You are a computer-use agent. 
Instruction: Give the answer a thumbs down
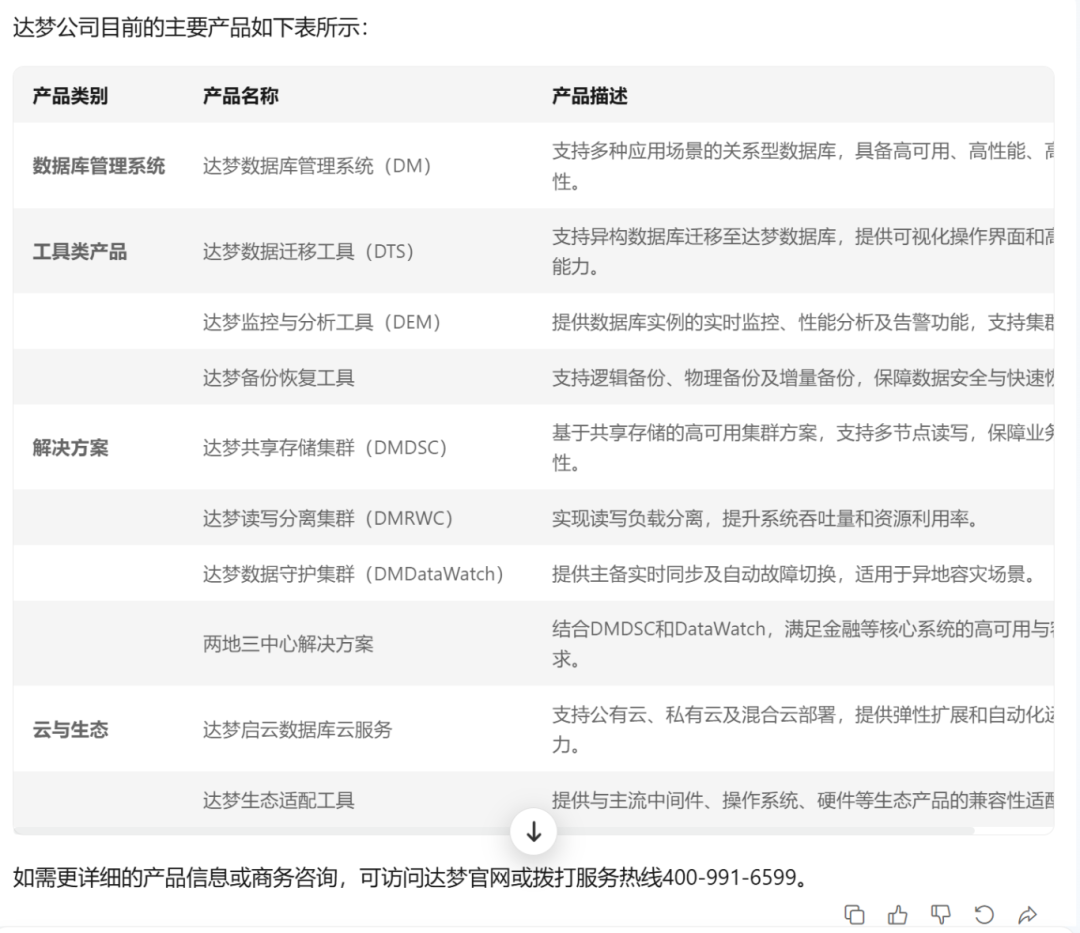[940, 914]
